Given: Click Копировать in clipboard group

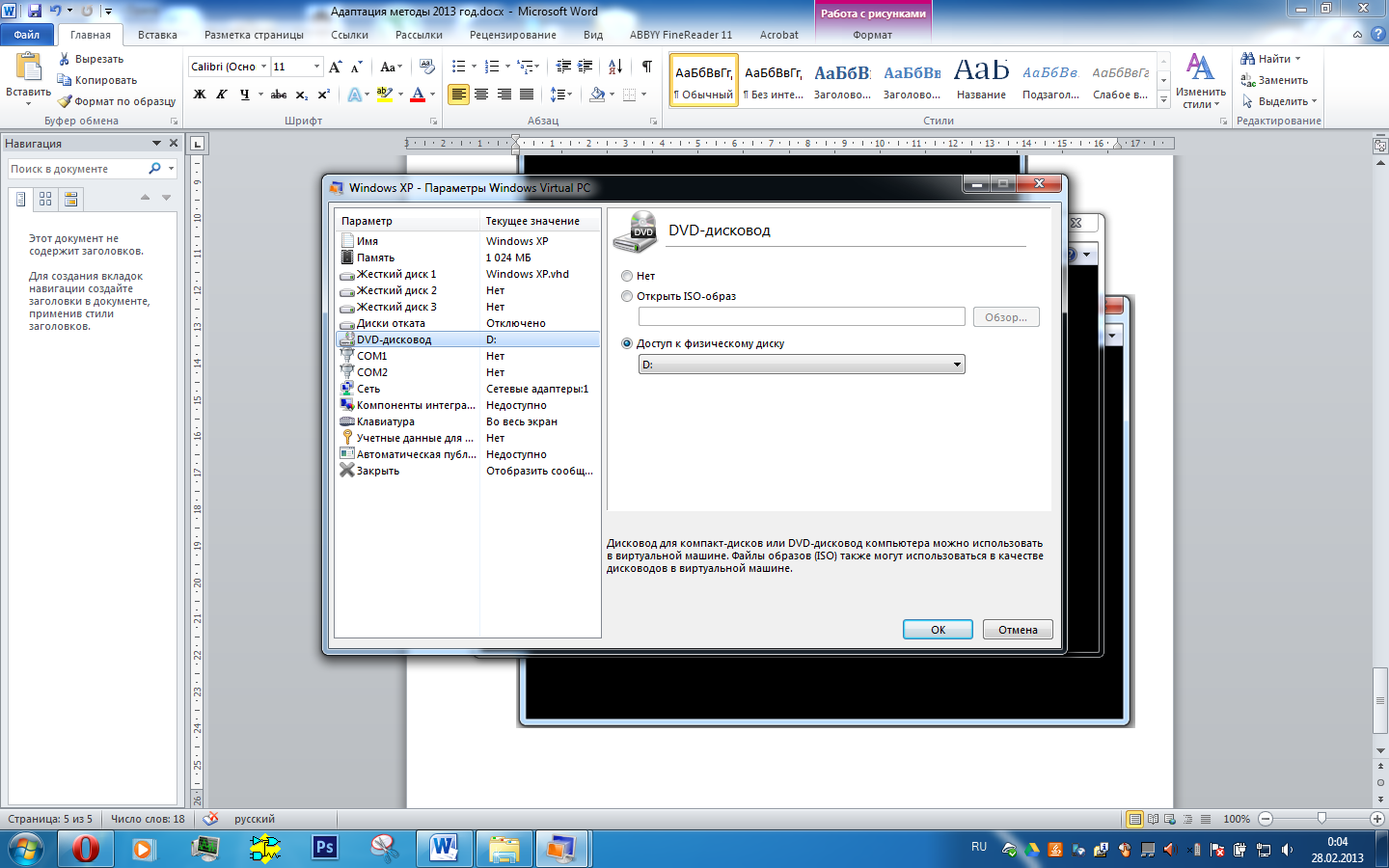Looking at the screenshot, I should click(96, 80).
